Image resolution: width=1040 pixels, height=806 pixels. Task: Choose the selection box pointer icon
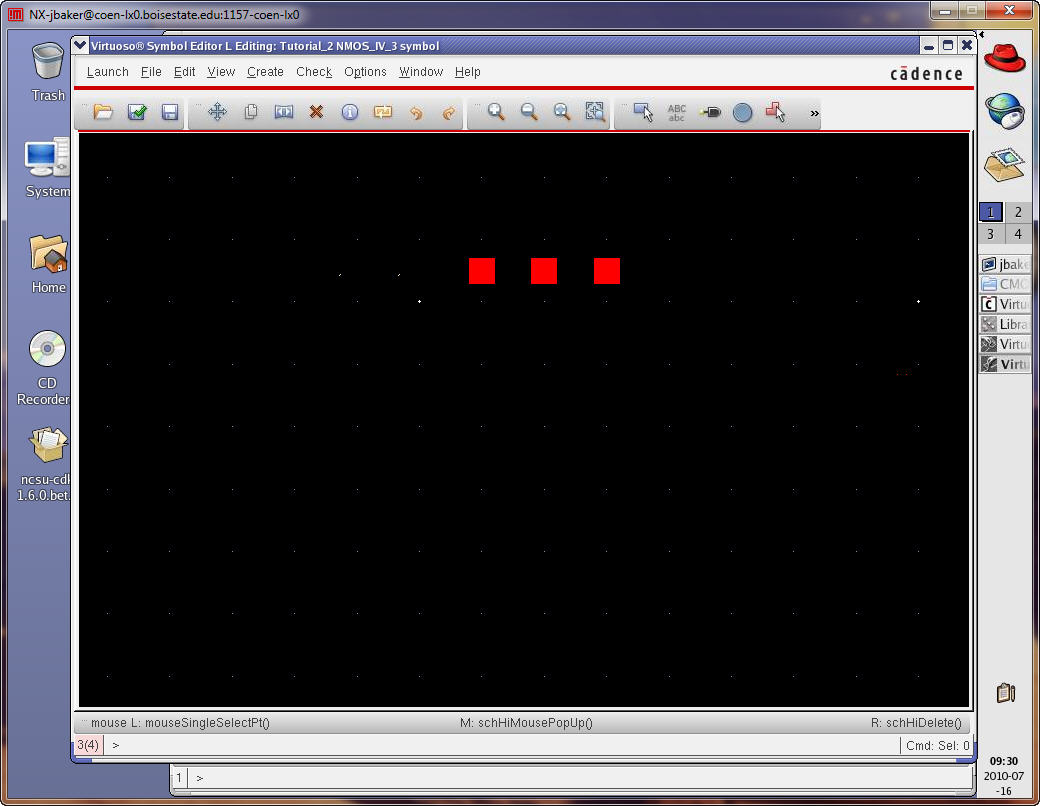[643, 111]
